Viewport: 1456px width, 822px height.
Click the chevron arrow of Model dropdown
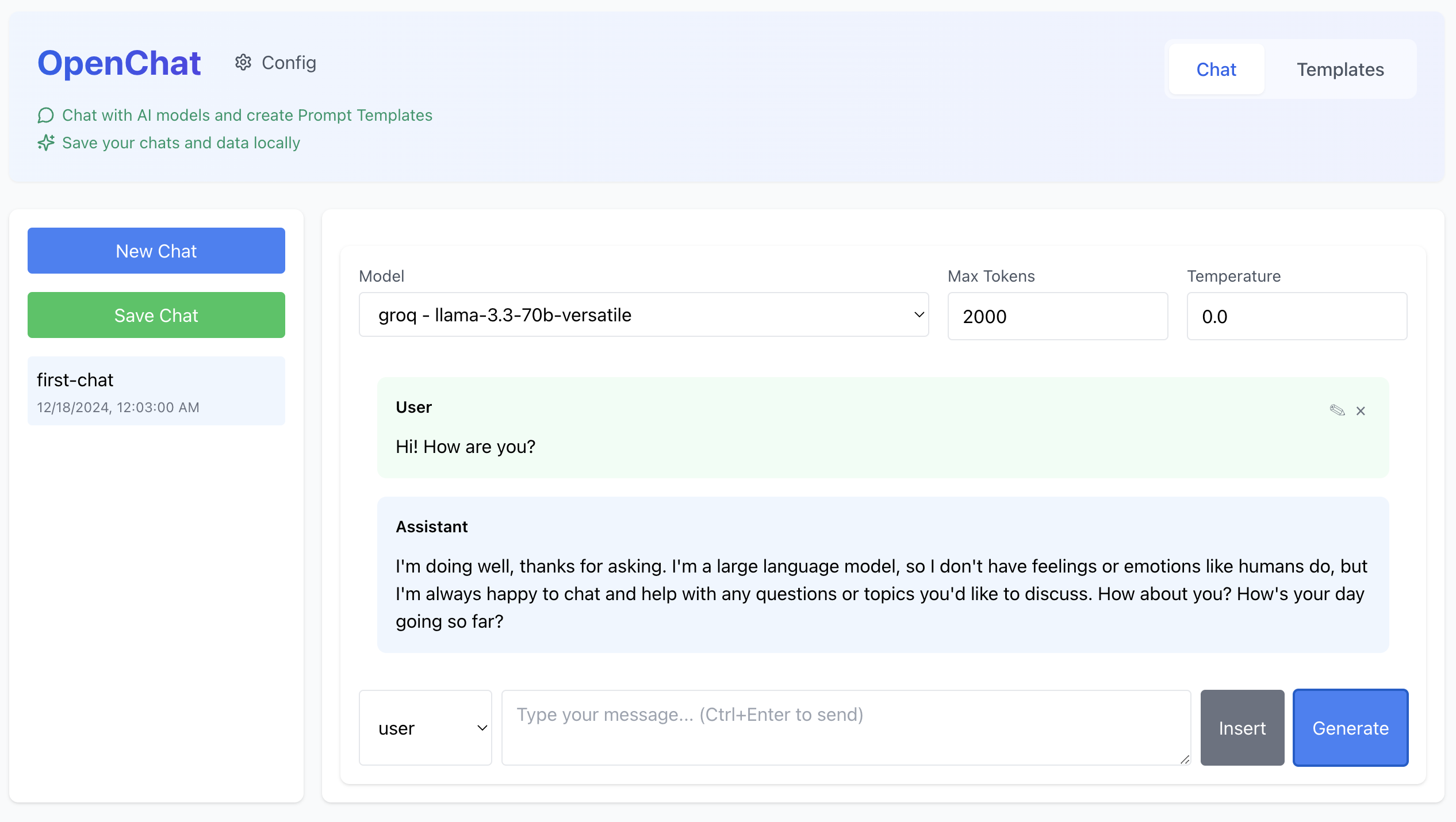click(919, 315)
